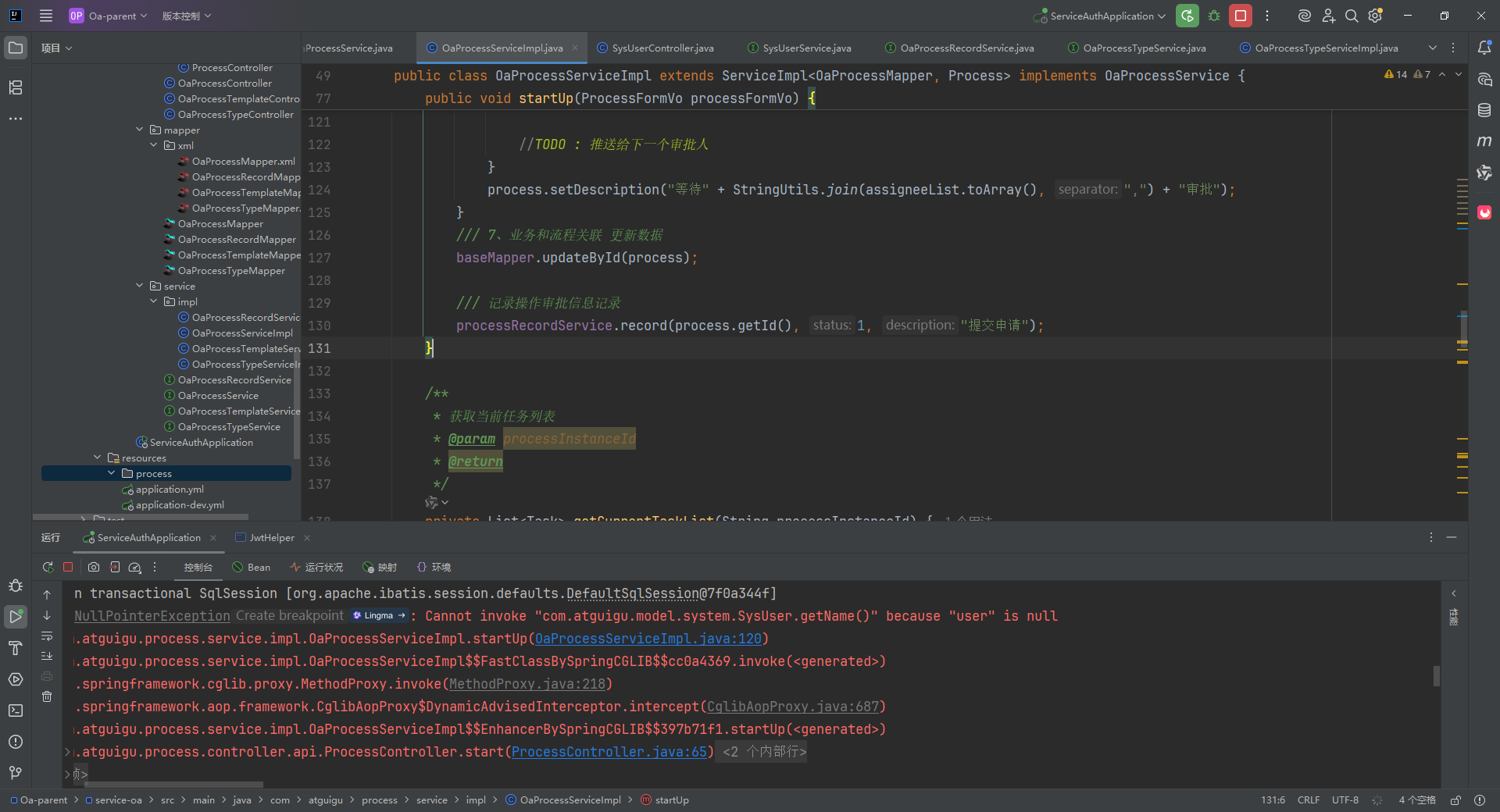Open the 版本控制 dropdown
The image size is (1500, 812).
coord(187,16)
